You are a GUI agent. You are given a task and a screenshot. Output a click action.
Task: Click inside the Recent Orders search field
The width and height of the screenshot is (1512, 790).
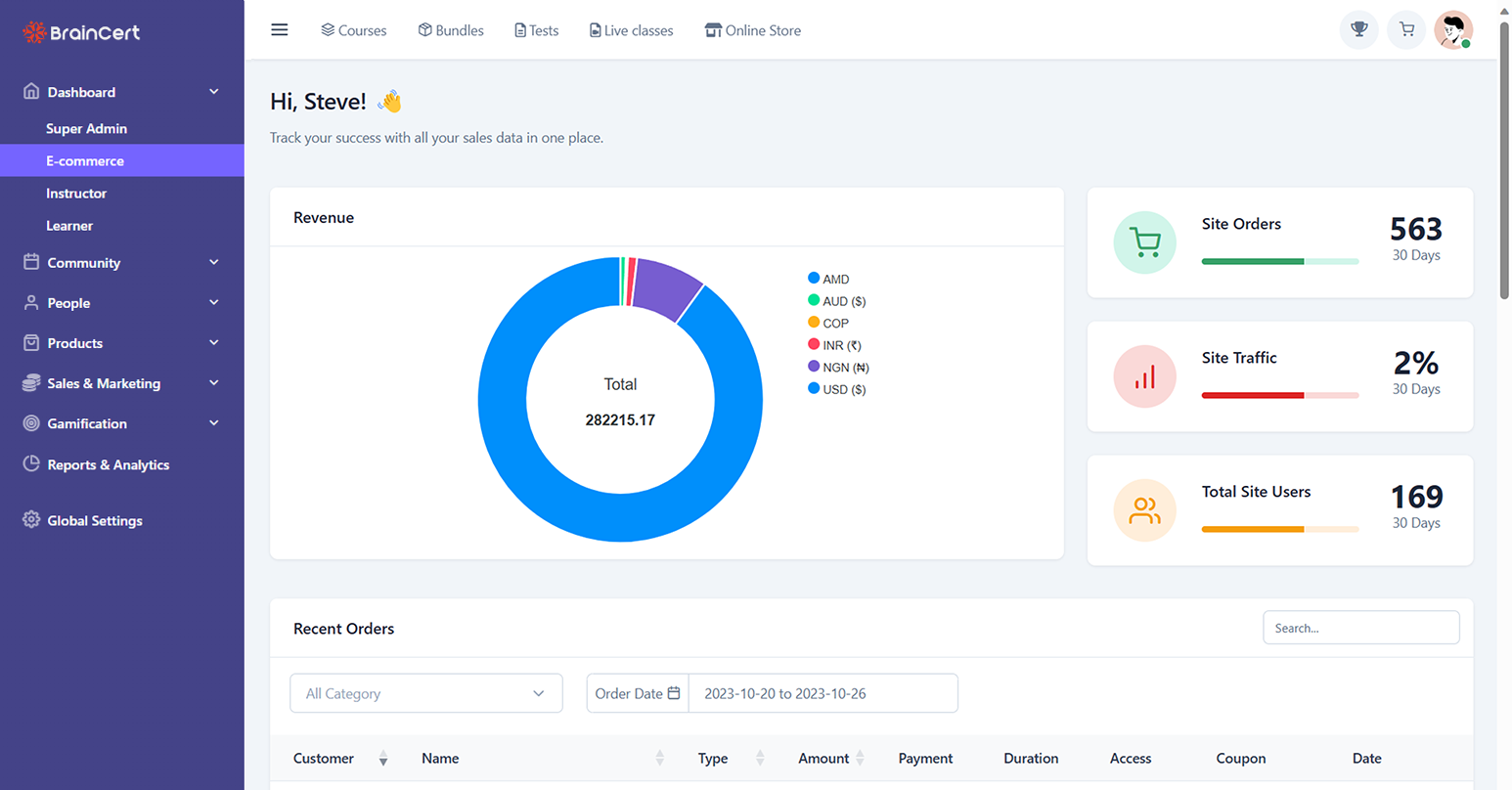1360,627
